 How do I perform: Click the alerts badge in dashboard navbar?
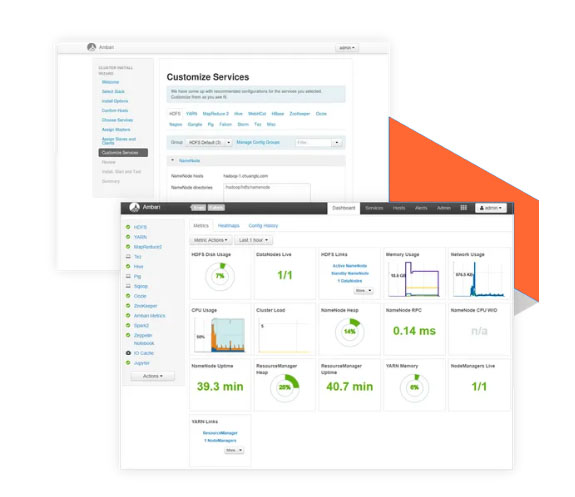point(216,208)
